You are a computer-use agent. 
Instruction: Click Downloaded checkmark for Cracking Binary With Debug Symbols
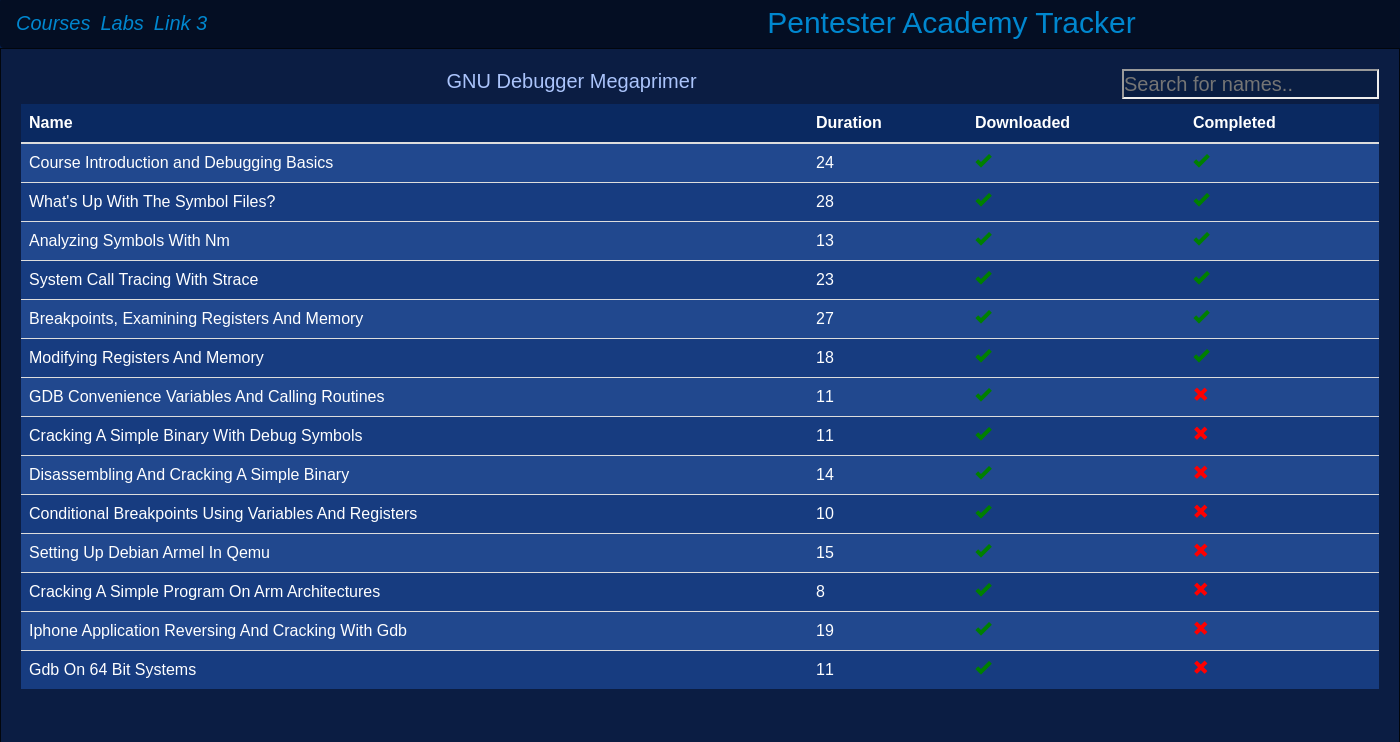tap(983, 434)
